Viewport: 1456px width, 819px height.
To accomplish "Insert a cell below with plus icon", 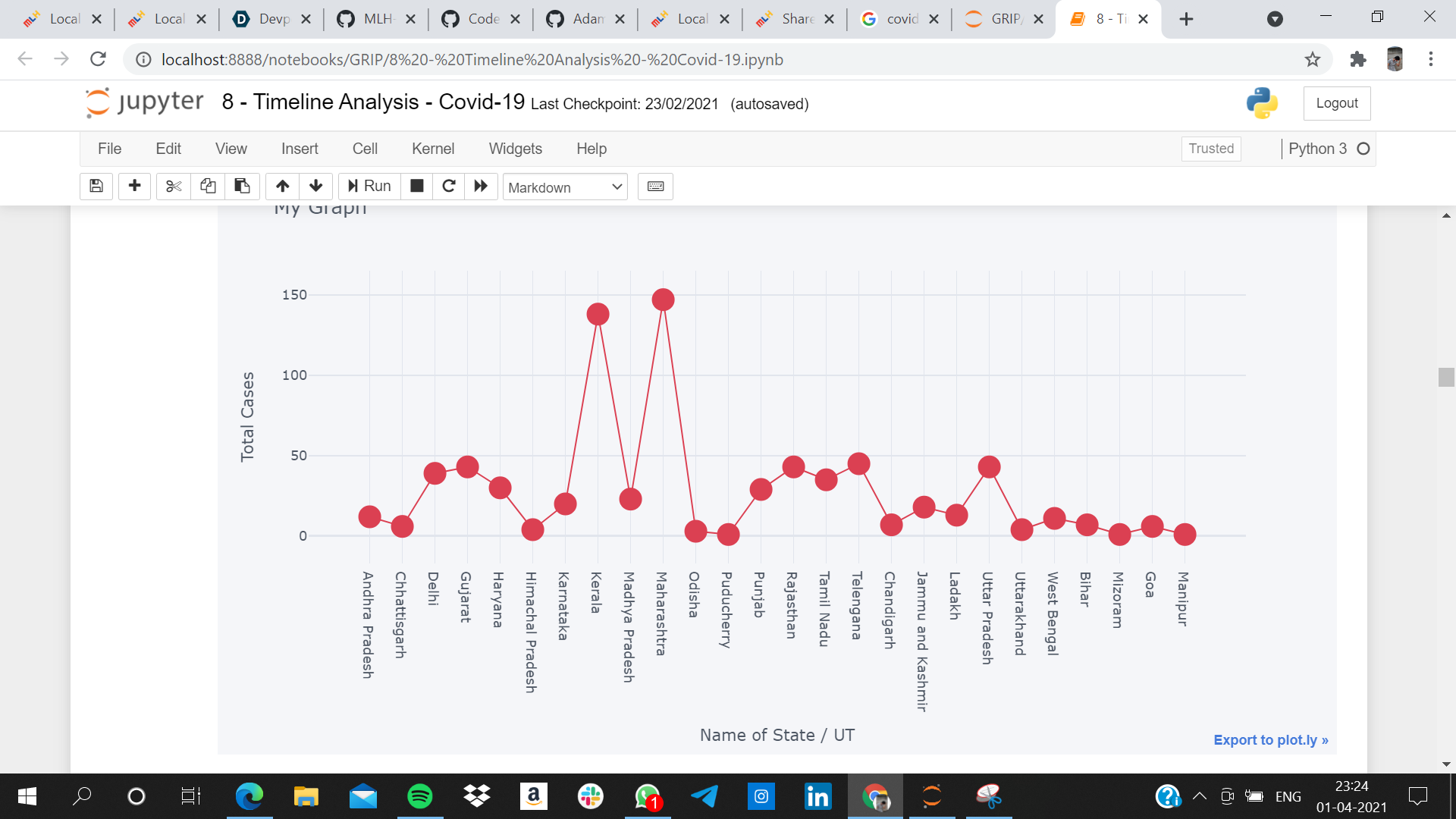I will (135, 187).
